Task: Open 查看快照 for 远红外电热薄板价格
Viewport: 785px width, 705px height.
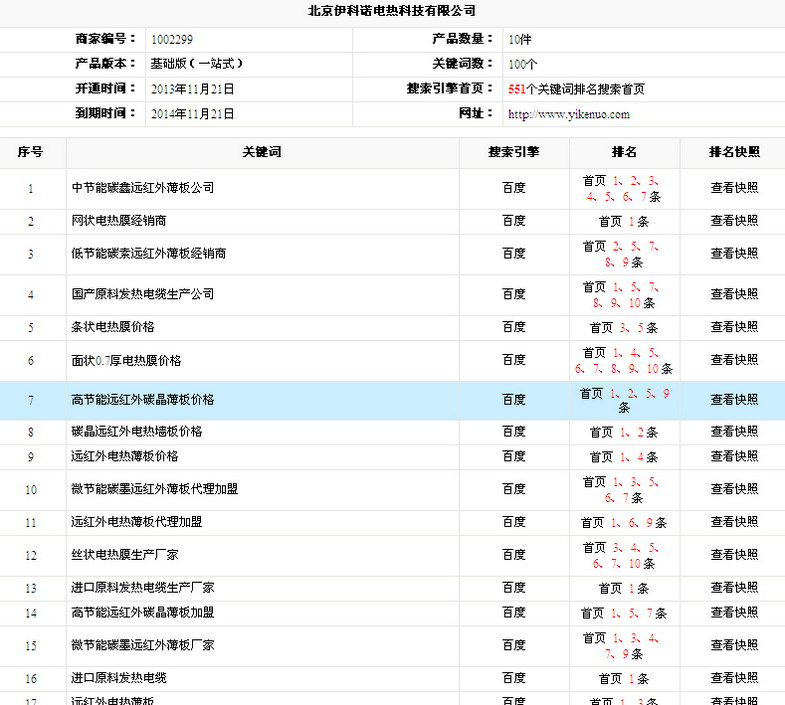Action: [734, 457]
